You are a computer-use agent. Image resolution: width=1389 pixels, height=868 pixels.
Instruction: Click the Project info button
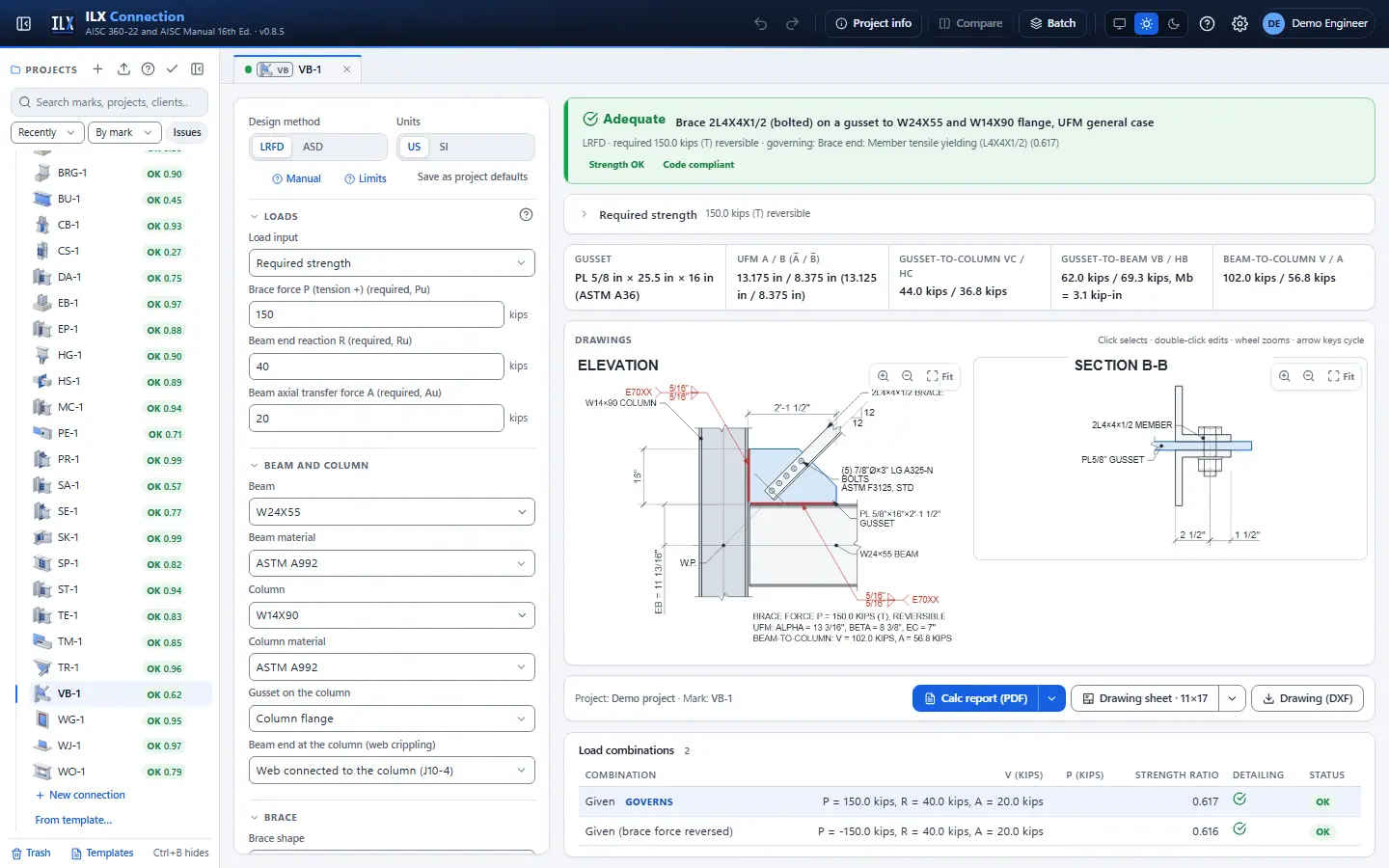click(x=874, y=23)
